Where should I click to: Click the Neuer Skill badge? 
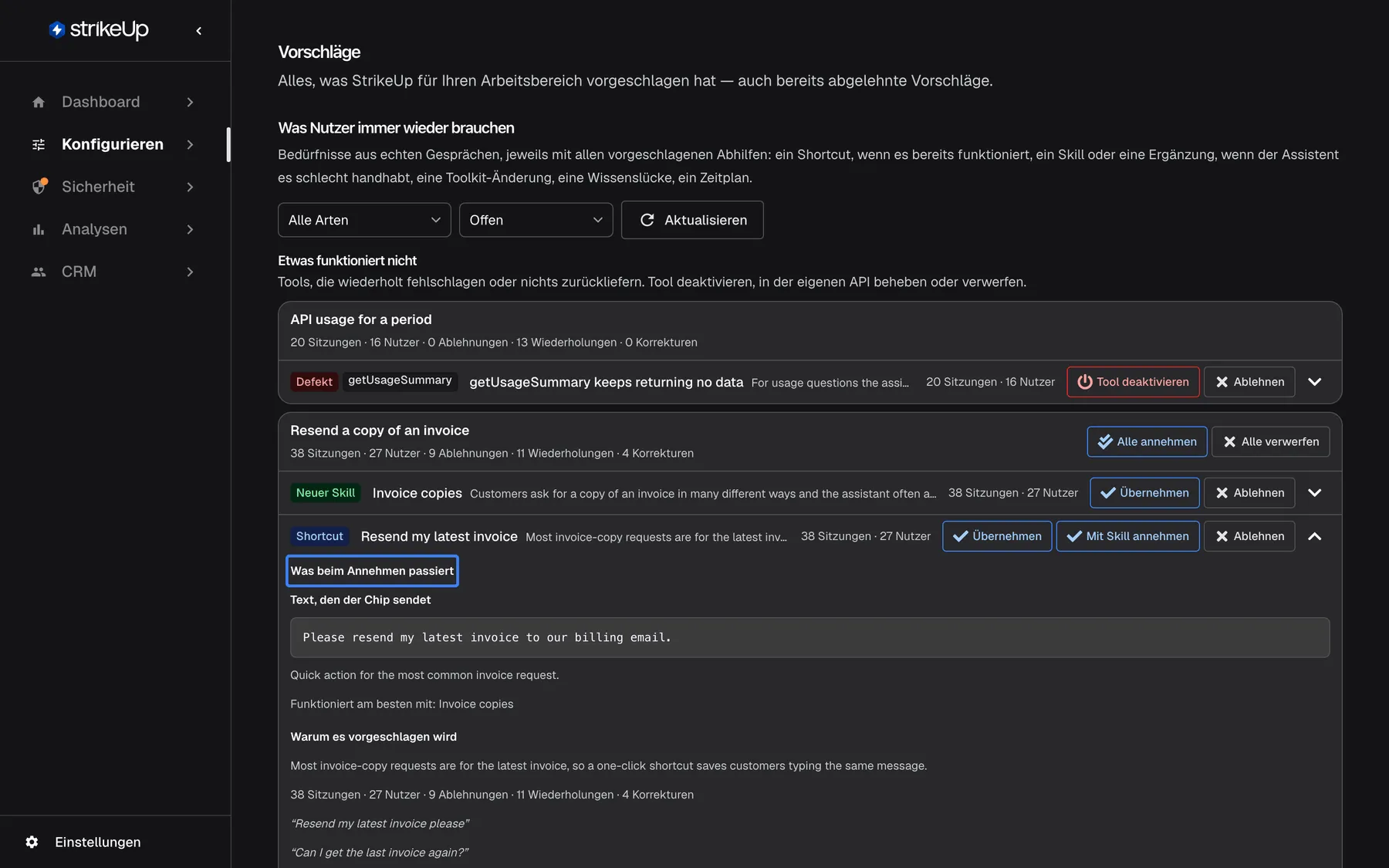(326, 493)
